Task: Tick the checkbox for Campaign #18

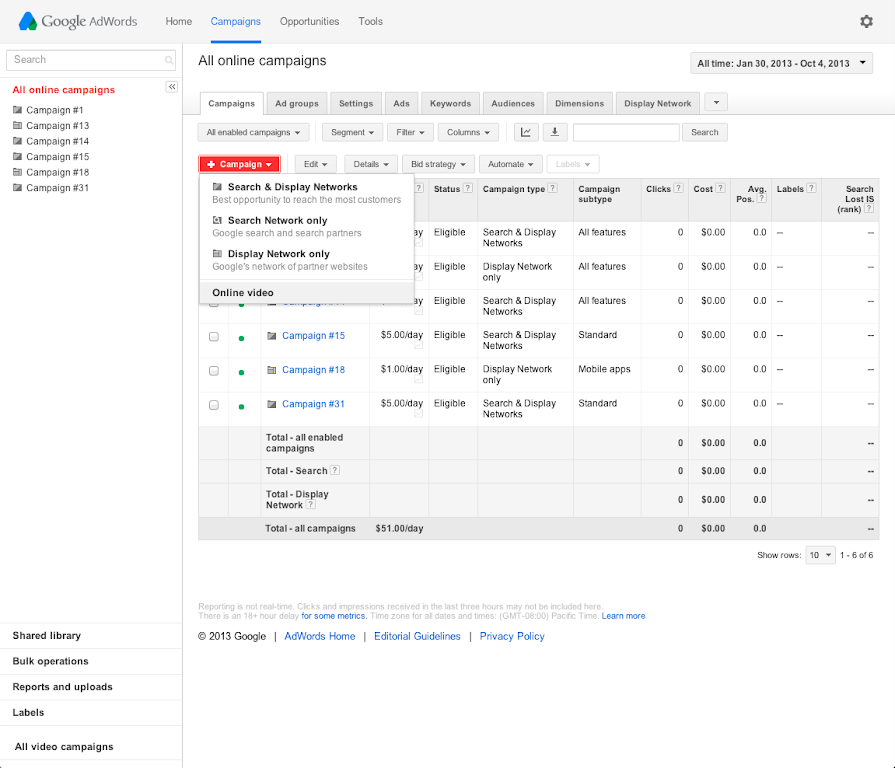Action: 214,371
